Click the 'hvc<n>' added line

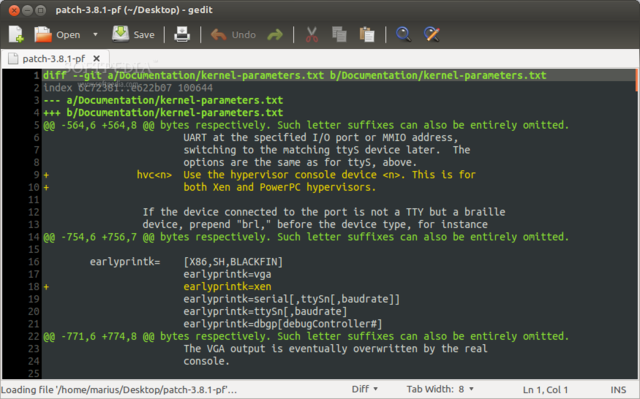pos(306,175)
